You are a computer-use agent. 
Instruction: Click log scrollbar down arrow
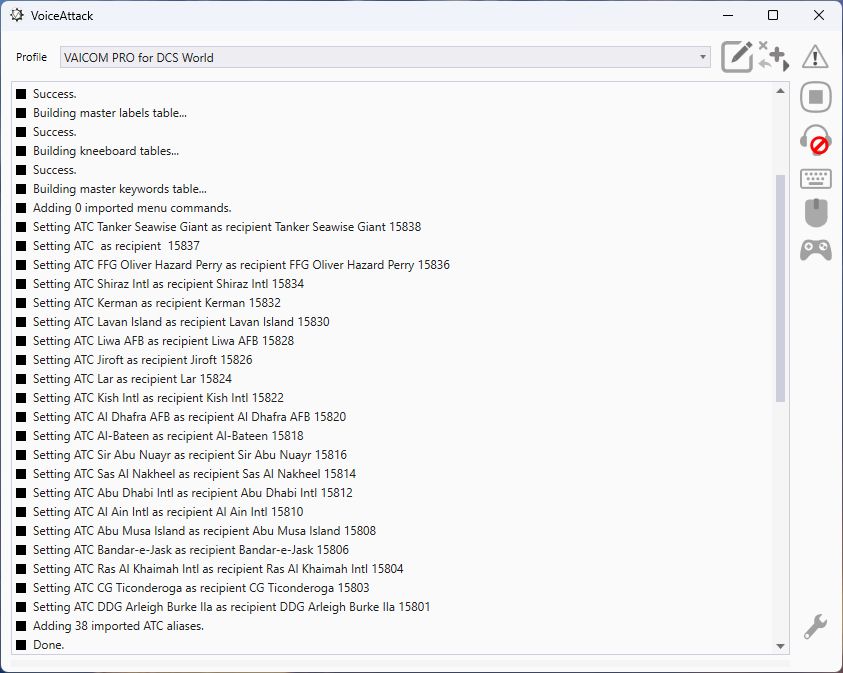(x=780, y=646)
